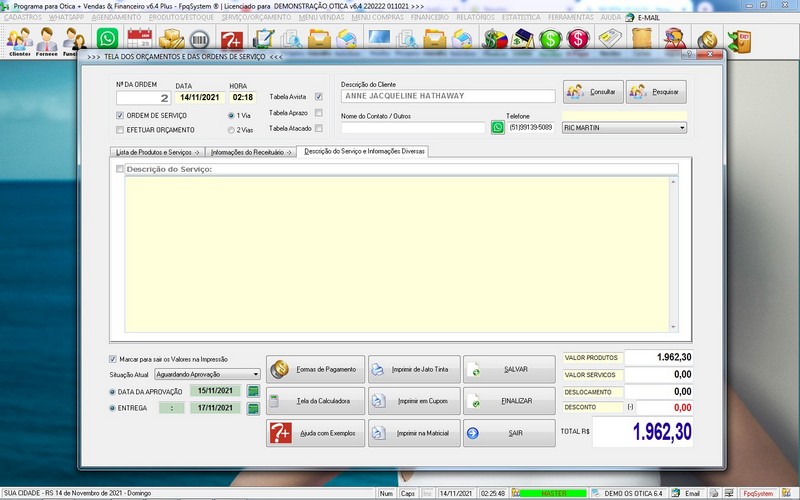Screen dimensions: 800x500
Task: Open the RELATÓRIOS menu
Action: [x=475, y=17]
